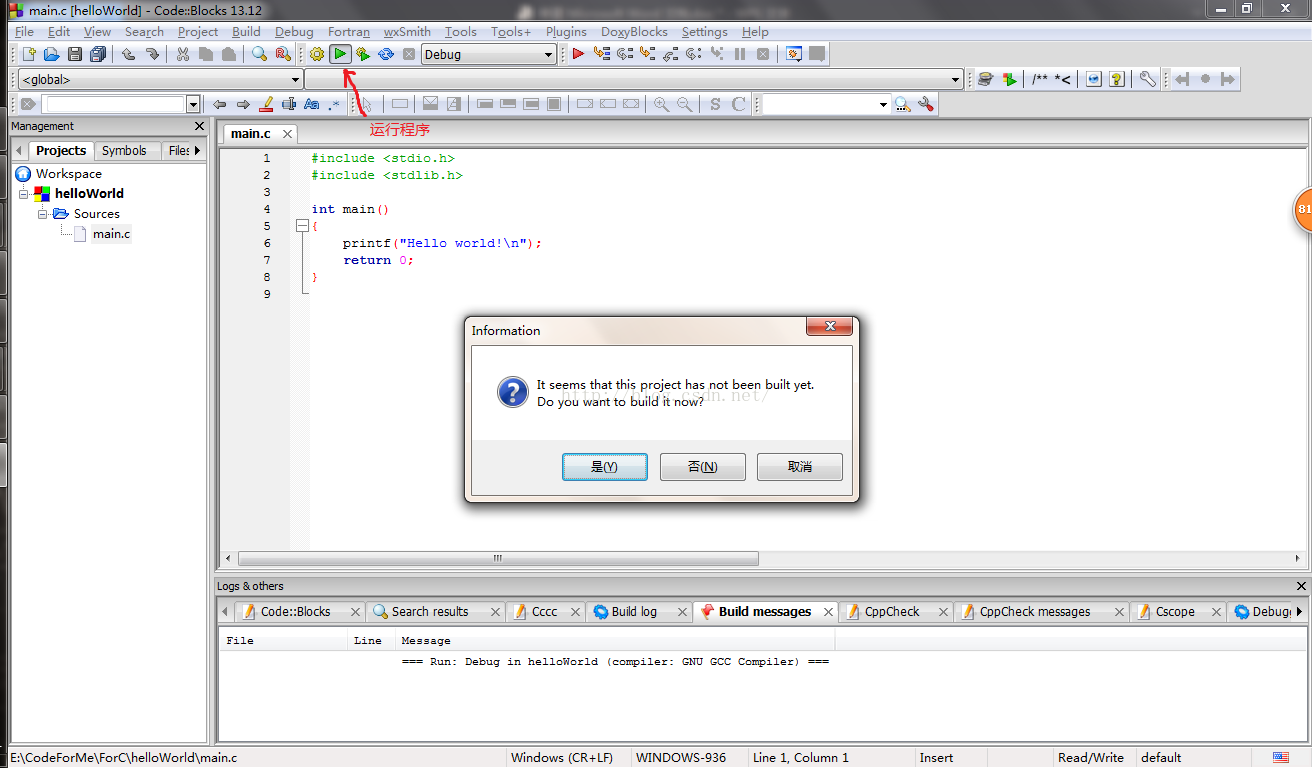Click the Break debugger pause icon
1312x768 pixels.
tap(740, 54)
